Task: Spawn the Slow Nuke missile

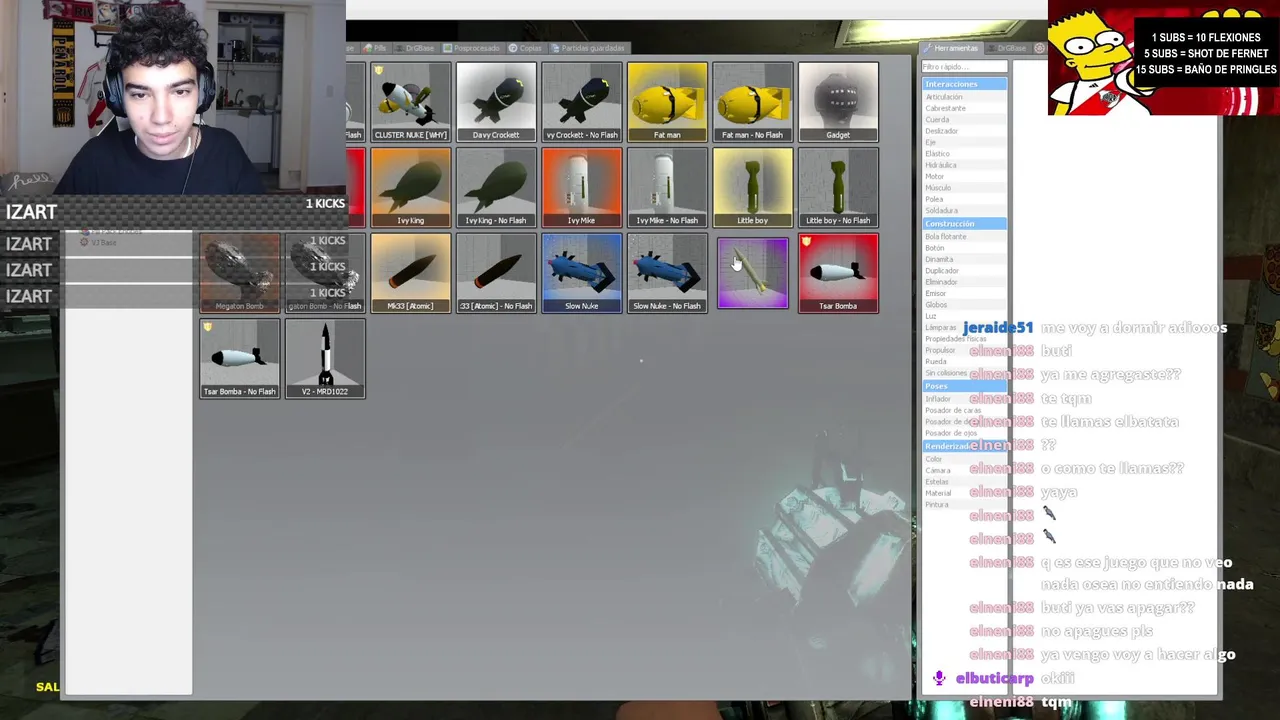Action: tap(582, 273)
